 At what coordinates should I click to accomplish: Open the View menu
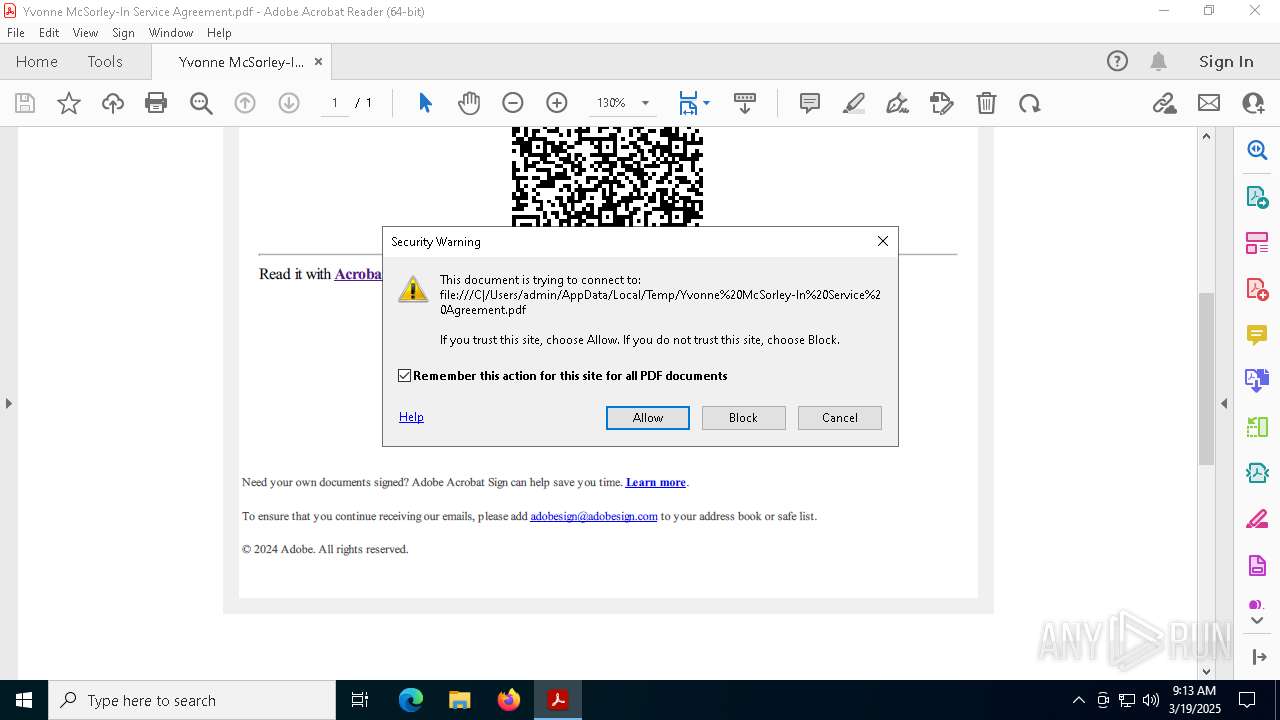pyautogui.click(x=85, y=33)
